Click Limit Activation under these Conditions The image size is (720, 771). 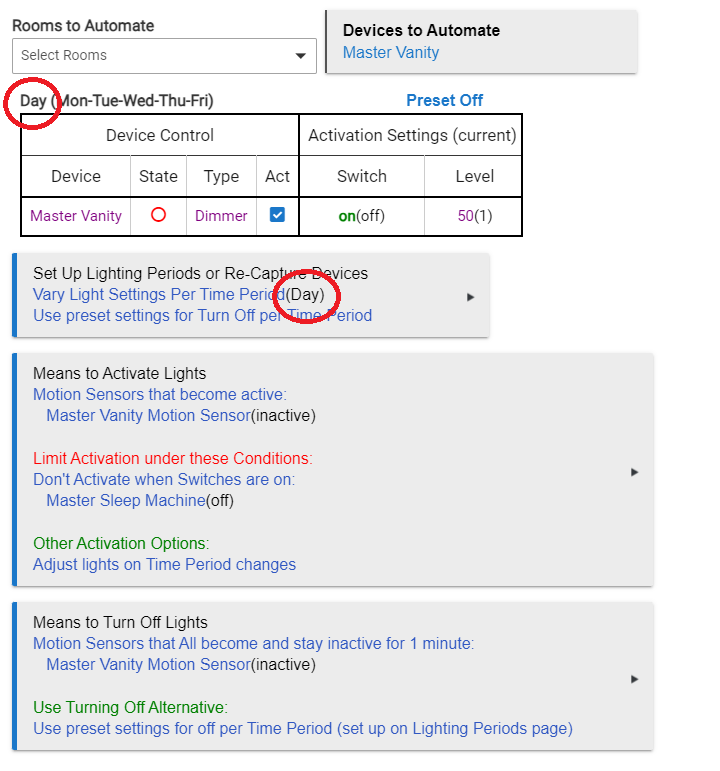coord(172,458)
